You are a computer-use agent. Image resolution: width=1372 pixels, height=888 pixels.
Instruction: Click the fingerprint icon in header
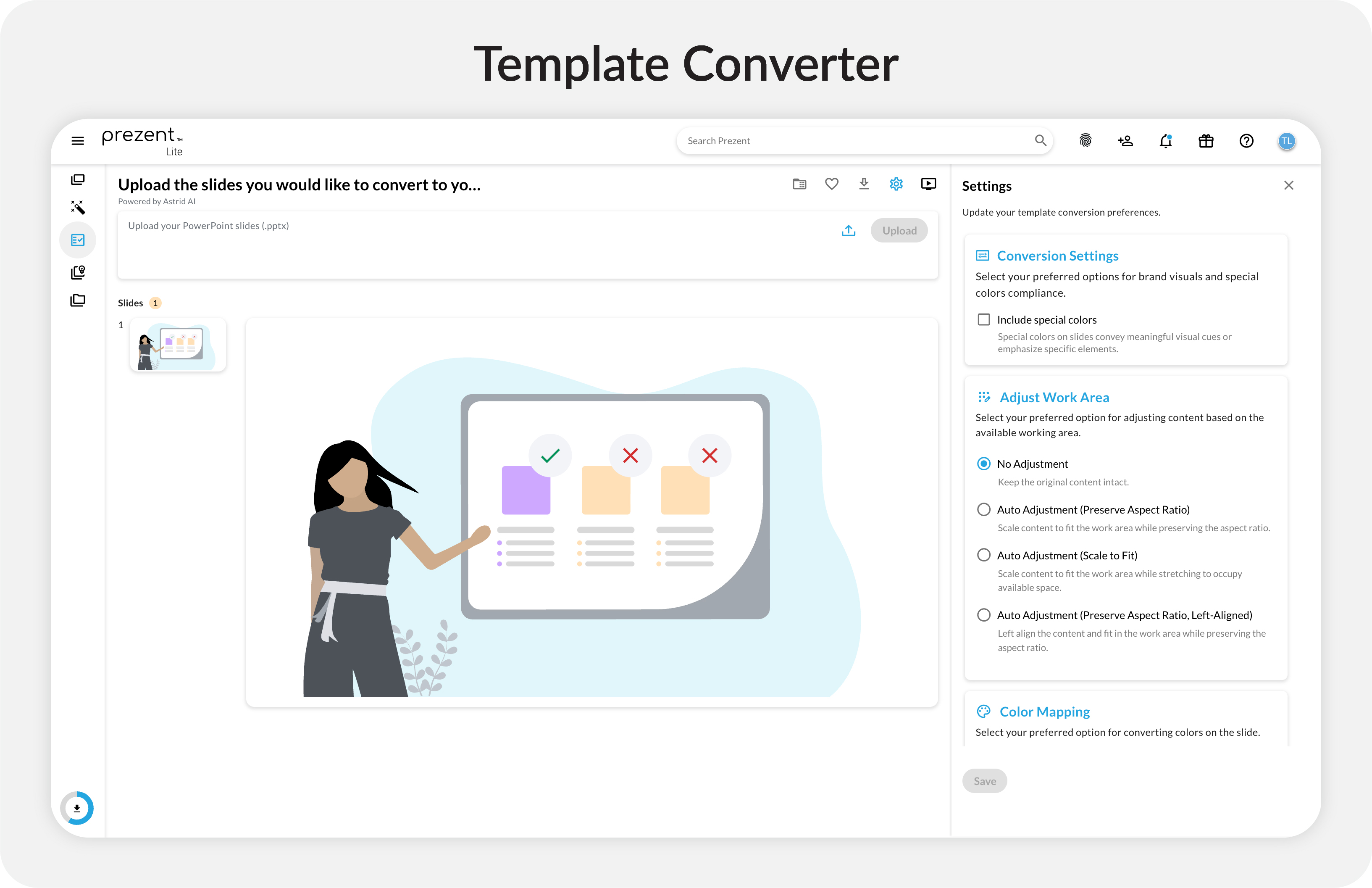1085,141
